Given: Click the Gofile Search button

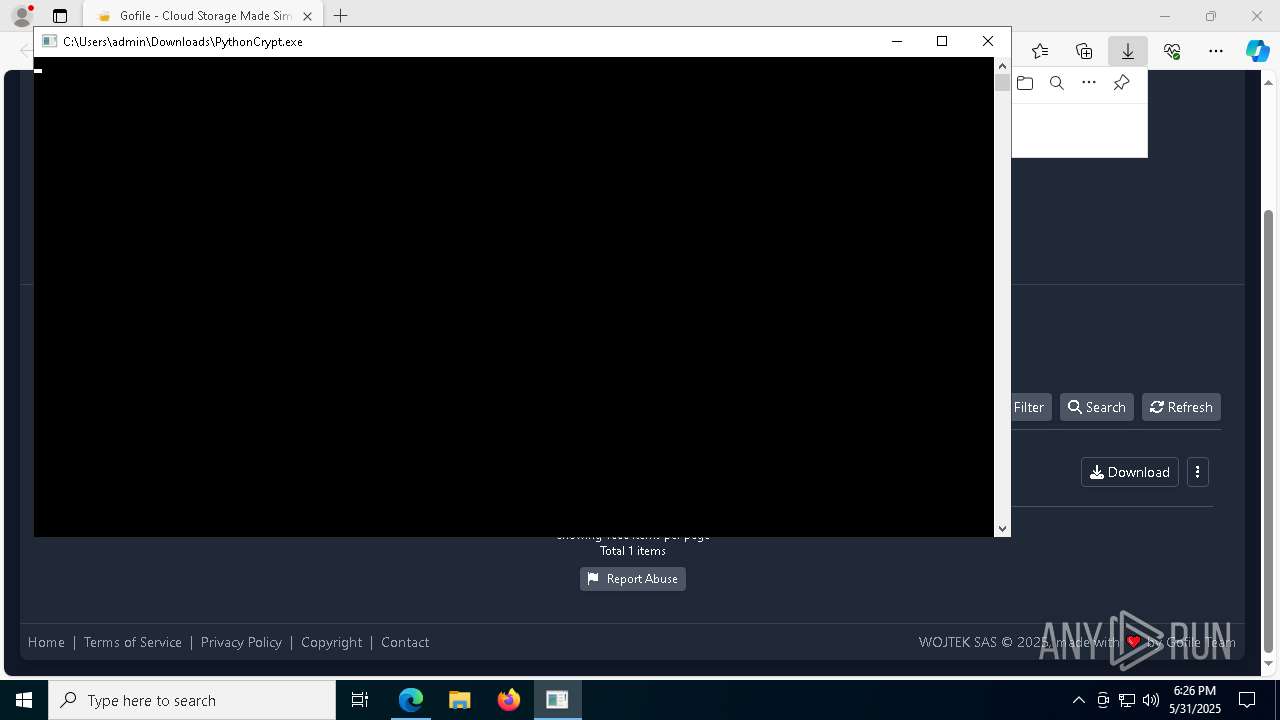Looking at the screenshot, I should (1097, 407).
